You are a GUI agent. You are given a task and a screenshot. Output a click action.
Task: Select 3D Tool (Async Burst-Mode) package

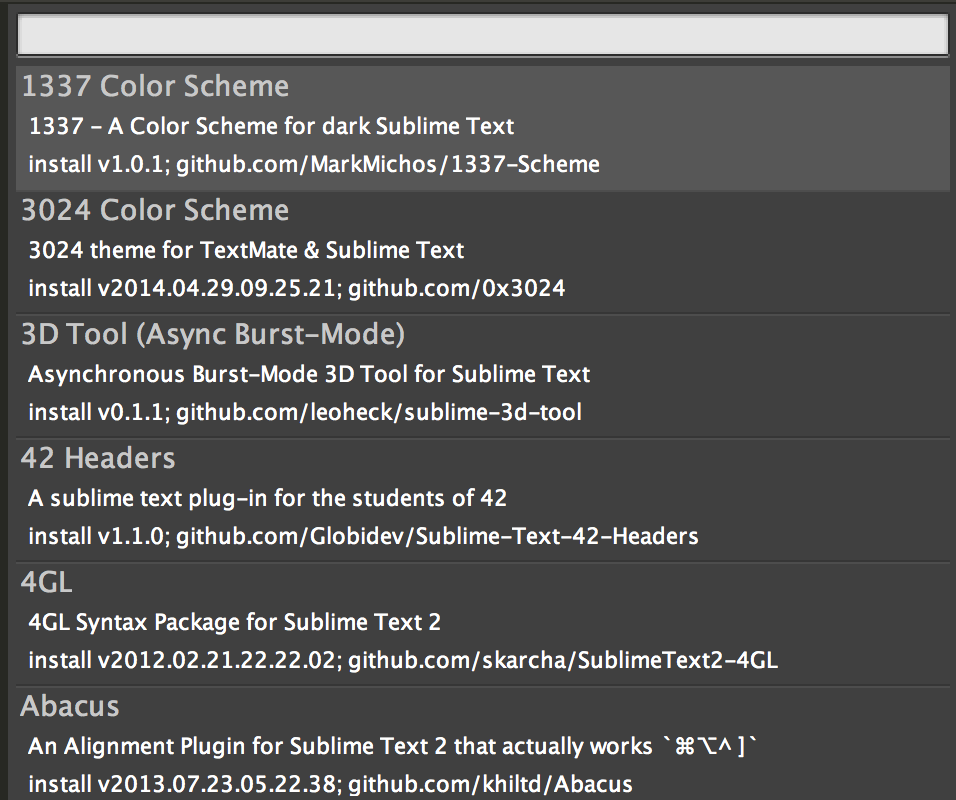tap(483, 376)
